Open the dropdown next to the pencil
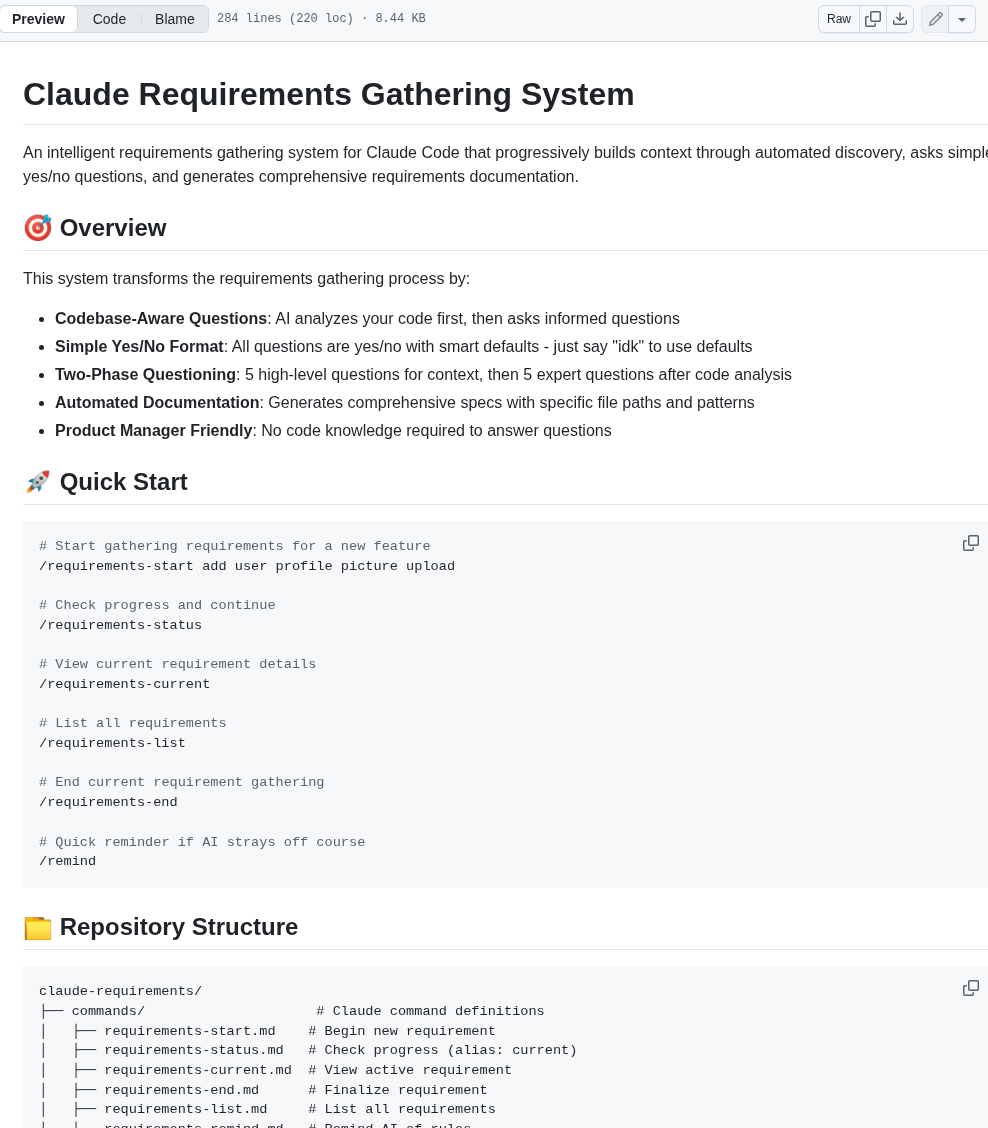988x1128 pixels. click(962, 19)
